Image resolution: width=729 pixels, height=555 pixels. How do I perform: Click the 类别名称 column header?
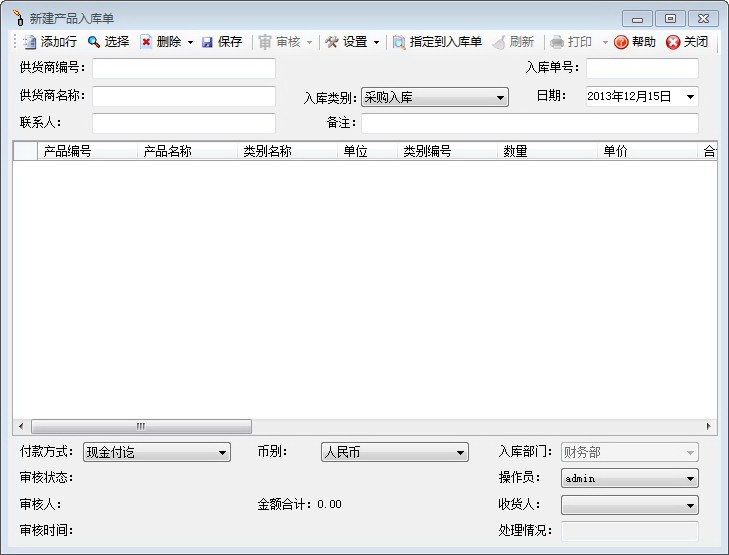[287, 151]
